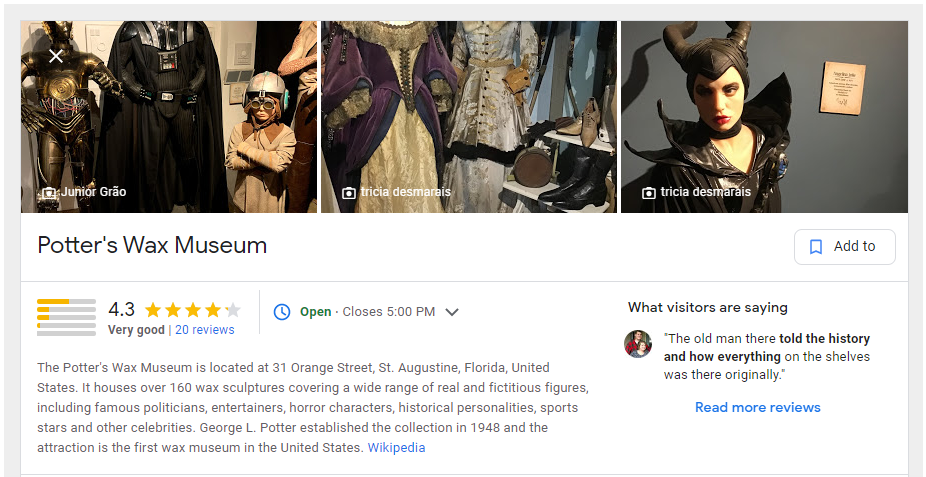Click the yellow star rating row
The width and height of the screenshot is (926, 477).
coord(193,310)
